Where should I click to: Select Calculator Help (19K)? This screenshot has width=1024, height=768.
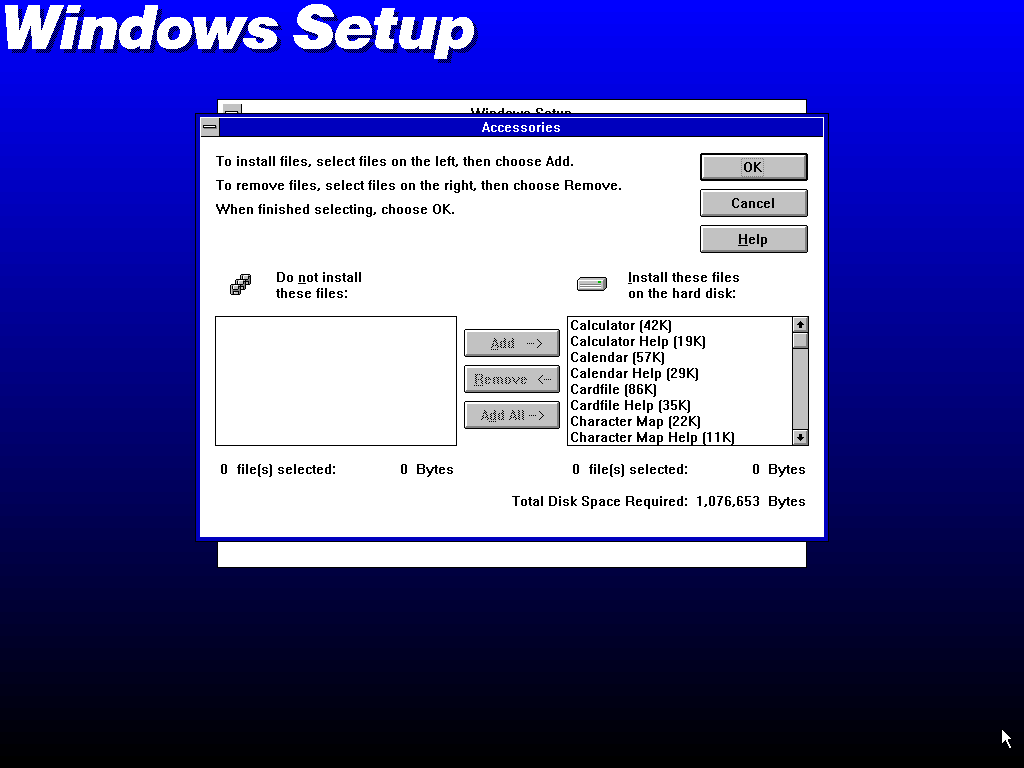679,341
